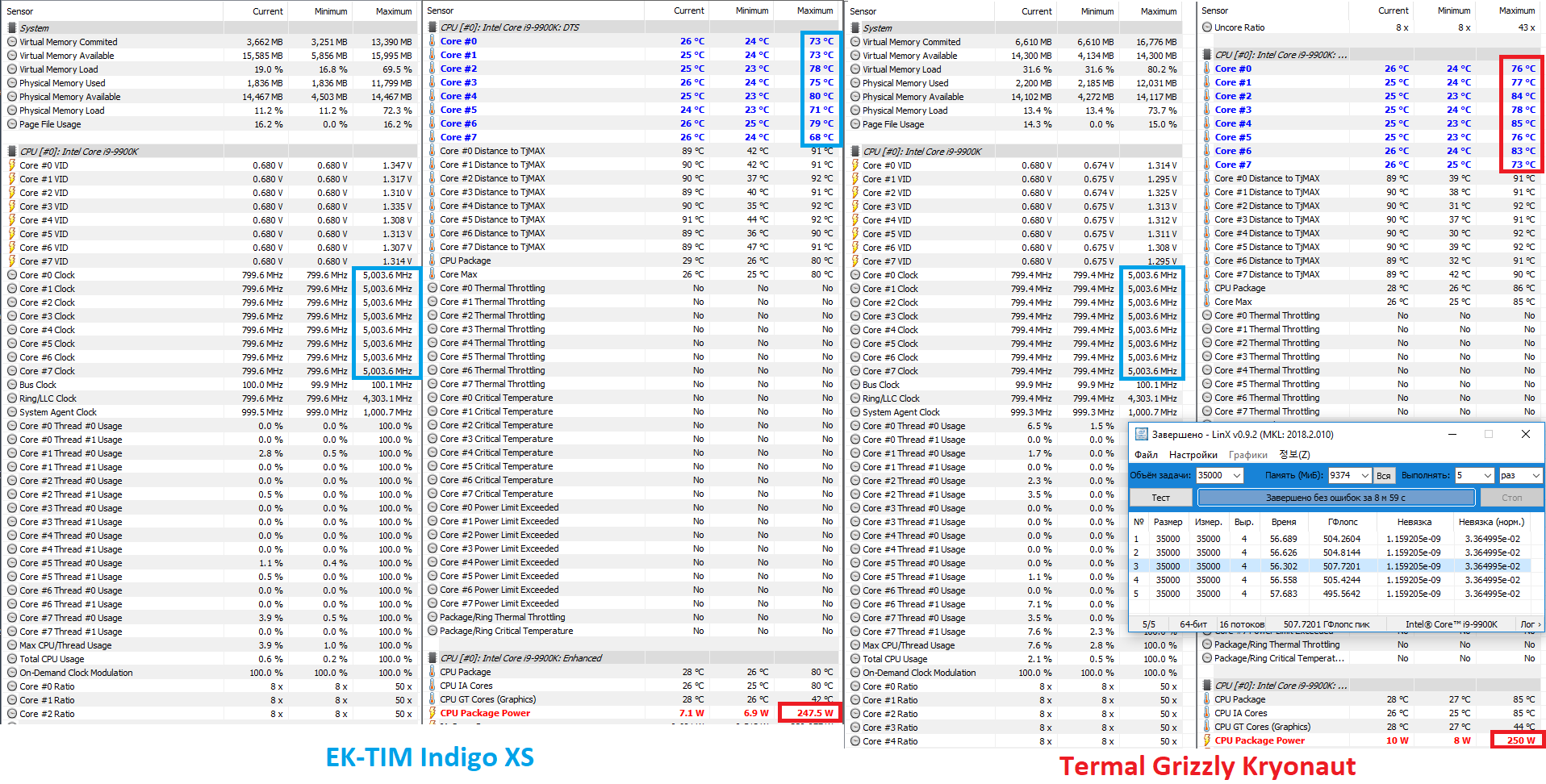Image resolution: width=1546 pixels, height=784 pixels.
Task: Open the Графики menu in LinX
Action: 1248,455
